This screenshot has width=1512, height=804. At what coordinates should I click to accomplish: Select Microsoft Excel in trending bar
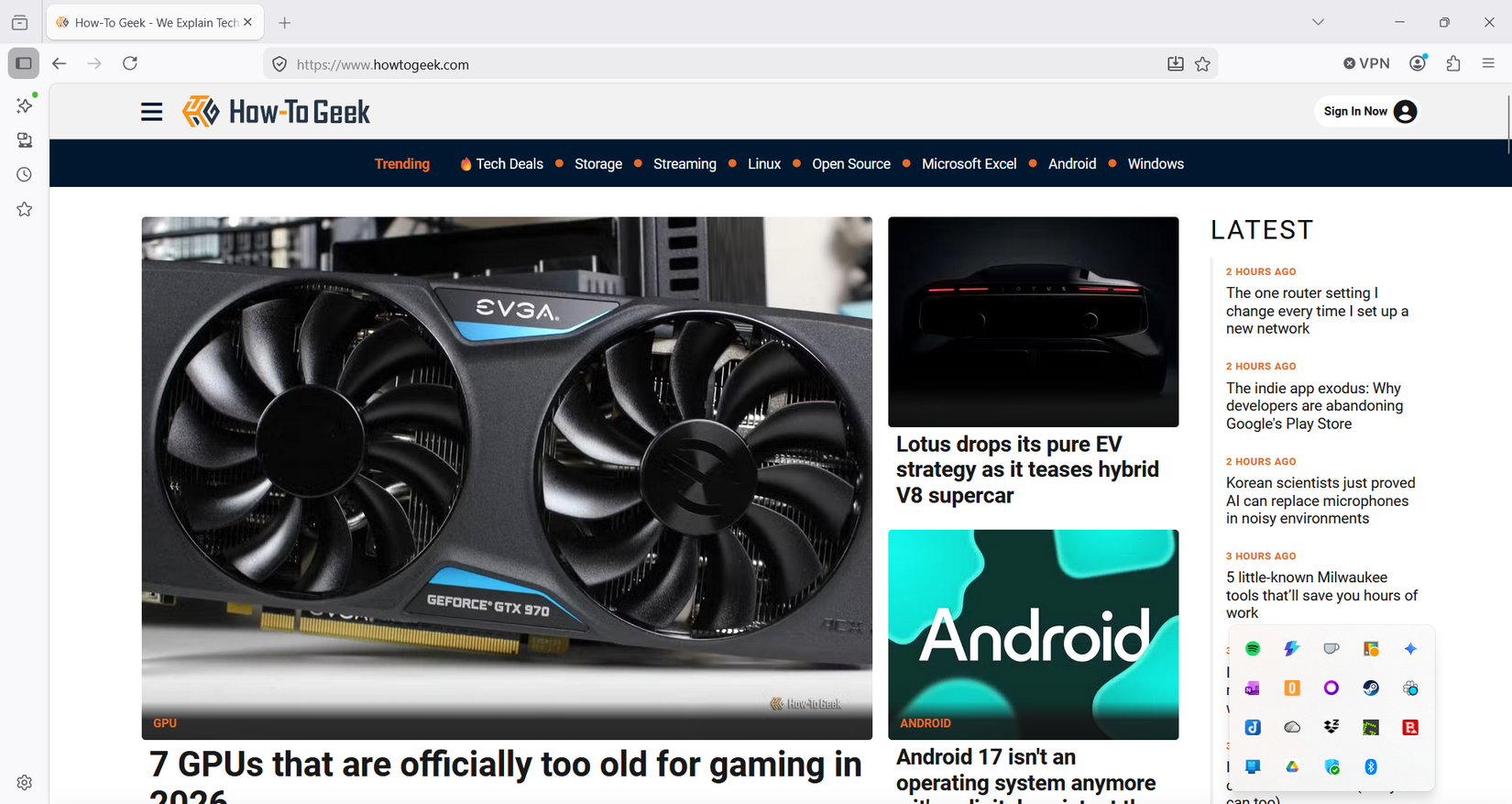click(970, 164)
